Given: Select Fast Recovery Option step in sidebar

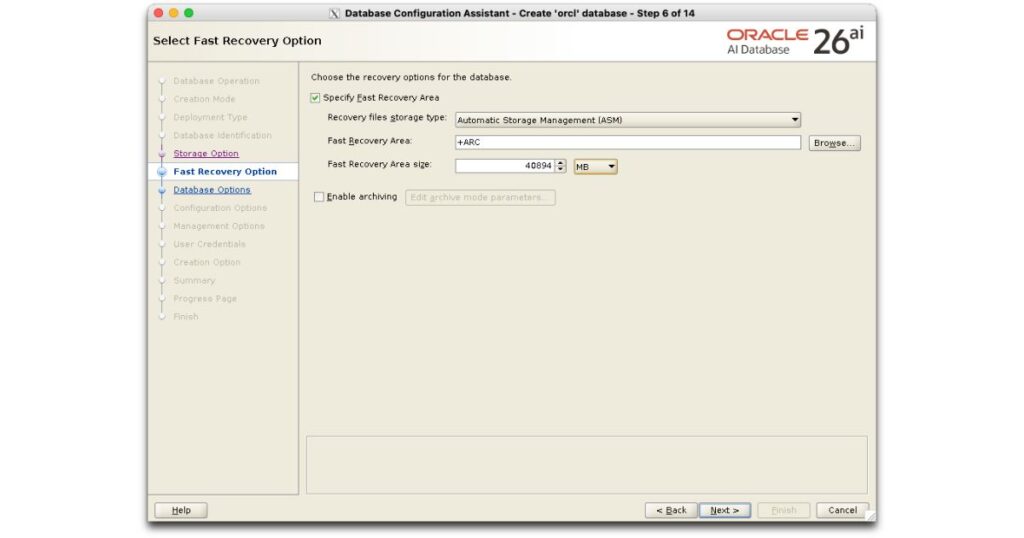Looking at the screenshot, I should [225, 172].
